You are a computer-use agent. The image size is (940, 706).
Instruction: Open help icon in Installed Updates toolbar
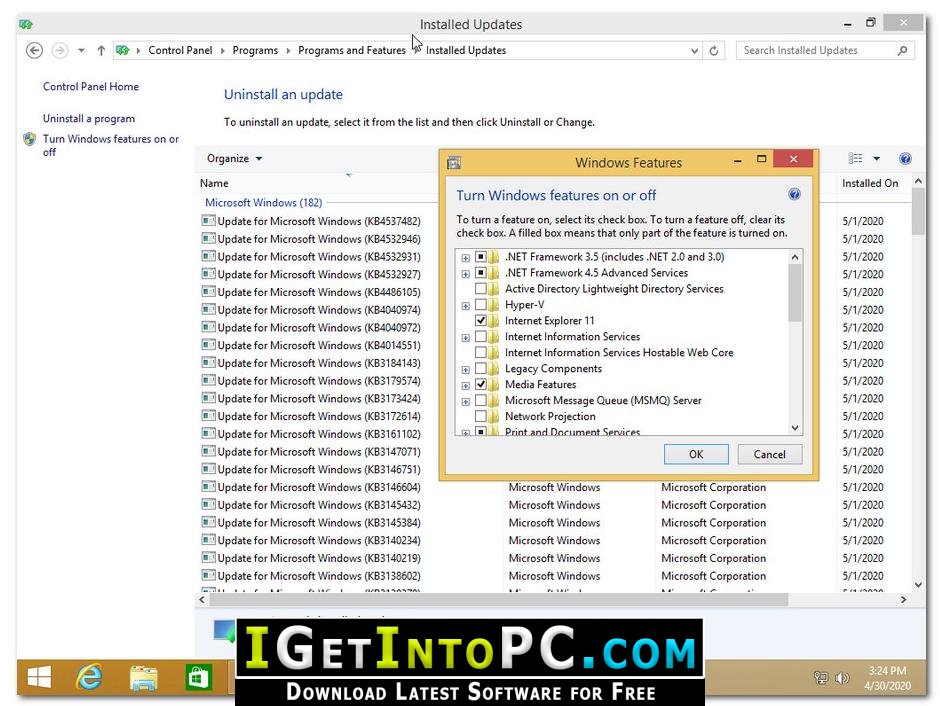905,159
